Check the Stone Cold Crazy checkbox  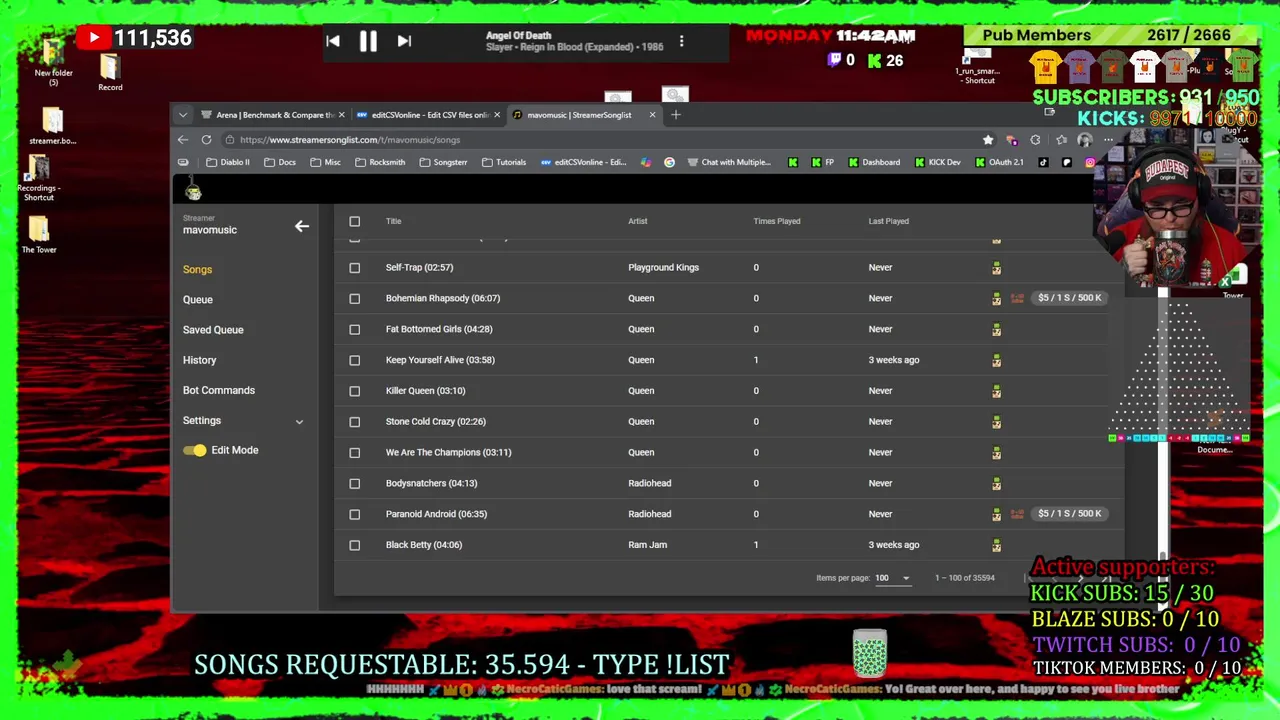tap(354, 422)
